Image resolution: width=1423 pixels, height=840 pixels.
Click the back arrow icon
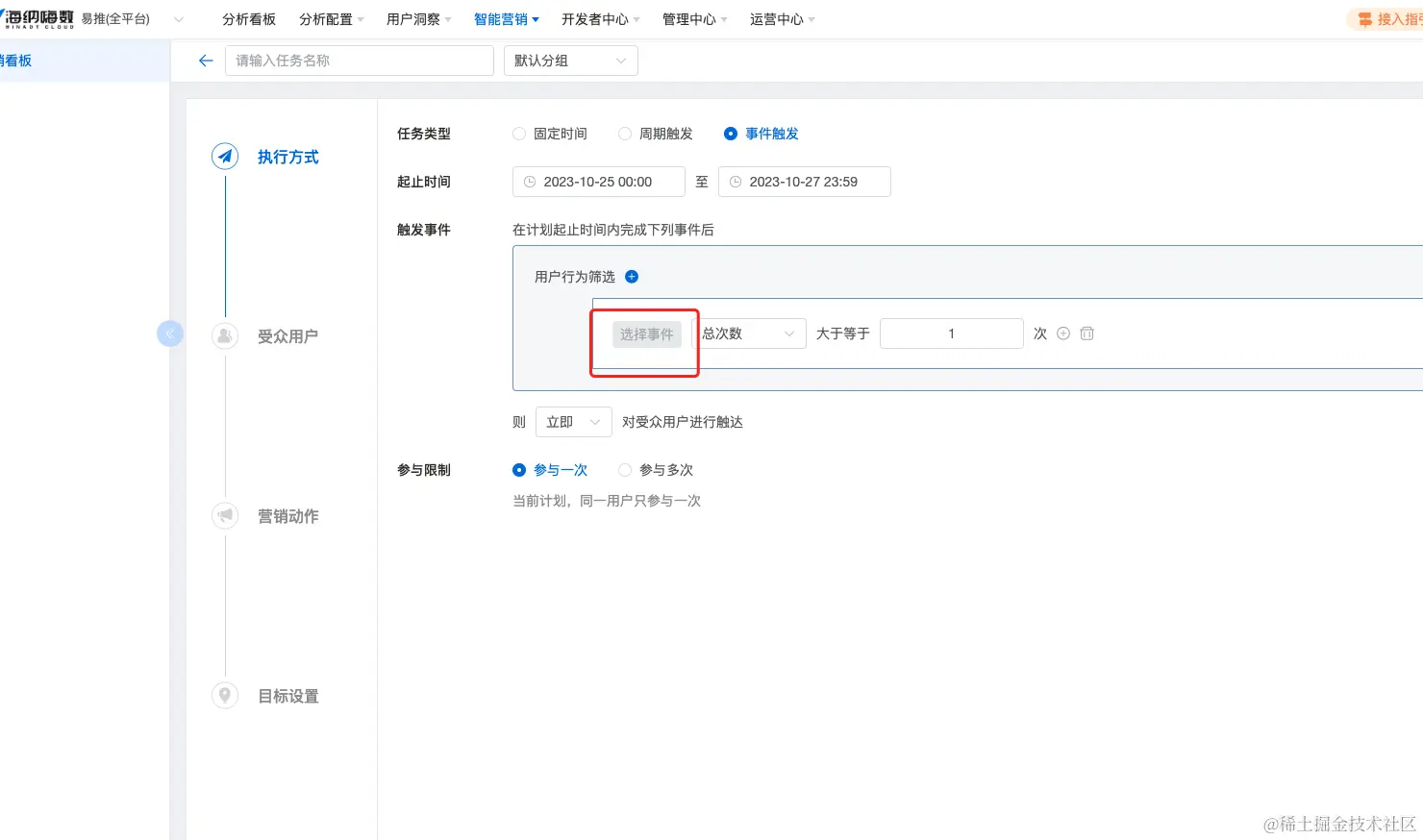[205, 61]
